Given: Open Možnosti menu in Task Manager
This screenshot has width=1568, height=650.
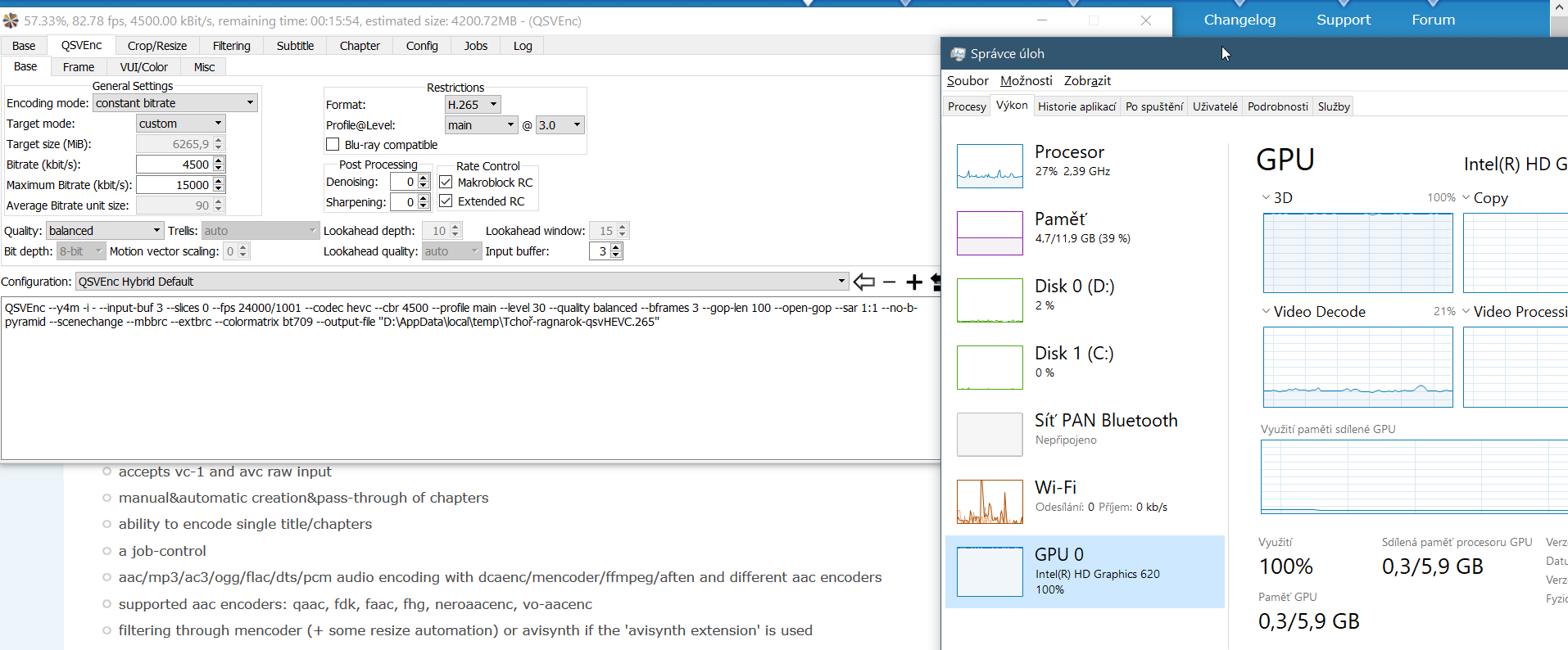Looking at the screenshot, I should pyautogui.click(x=1026, y=80).
